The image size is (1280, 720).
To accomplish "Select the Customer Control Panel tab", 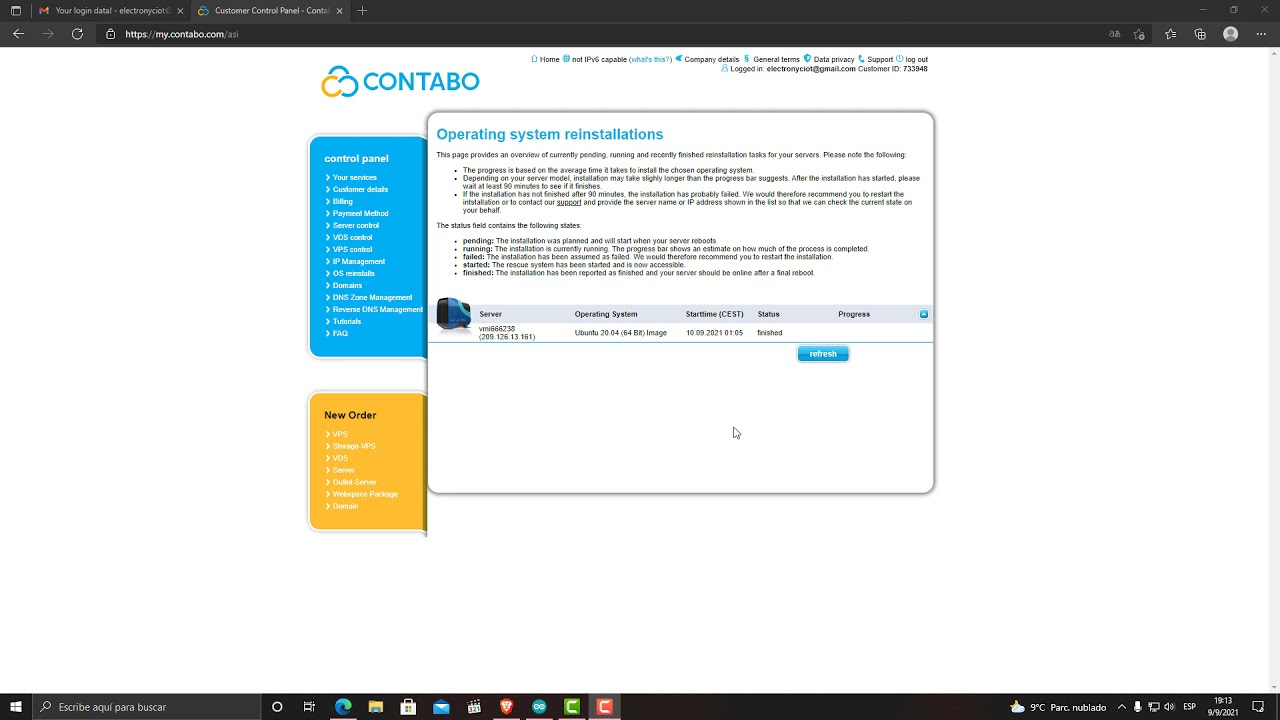I will coord(270,10).
